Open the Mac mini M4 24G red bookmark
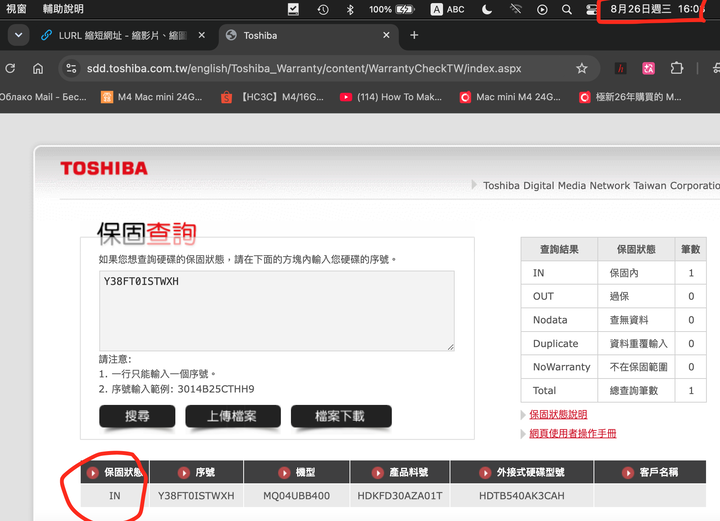The width and height of the screenshot is (720, 521). (x=510, y=97)
